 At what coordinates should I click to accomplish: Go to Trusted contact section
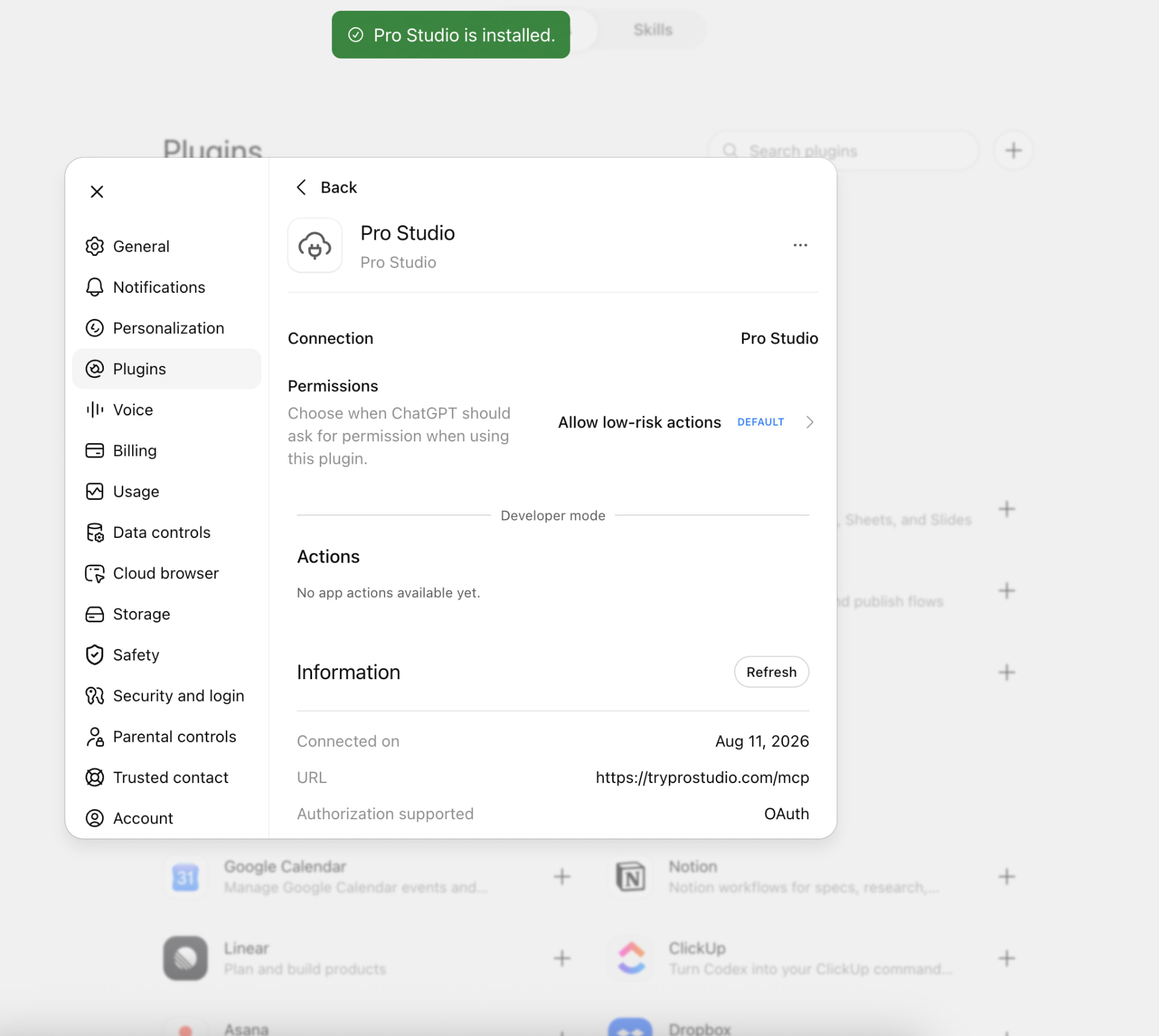tap(167, 778)
